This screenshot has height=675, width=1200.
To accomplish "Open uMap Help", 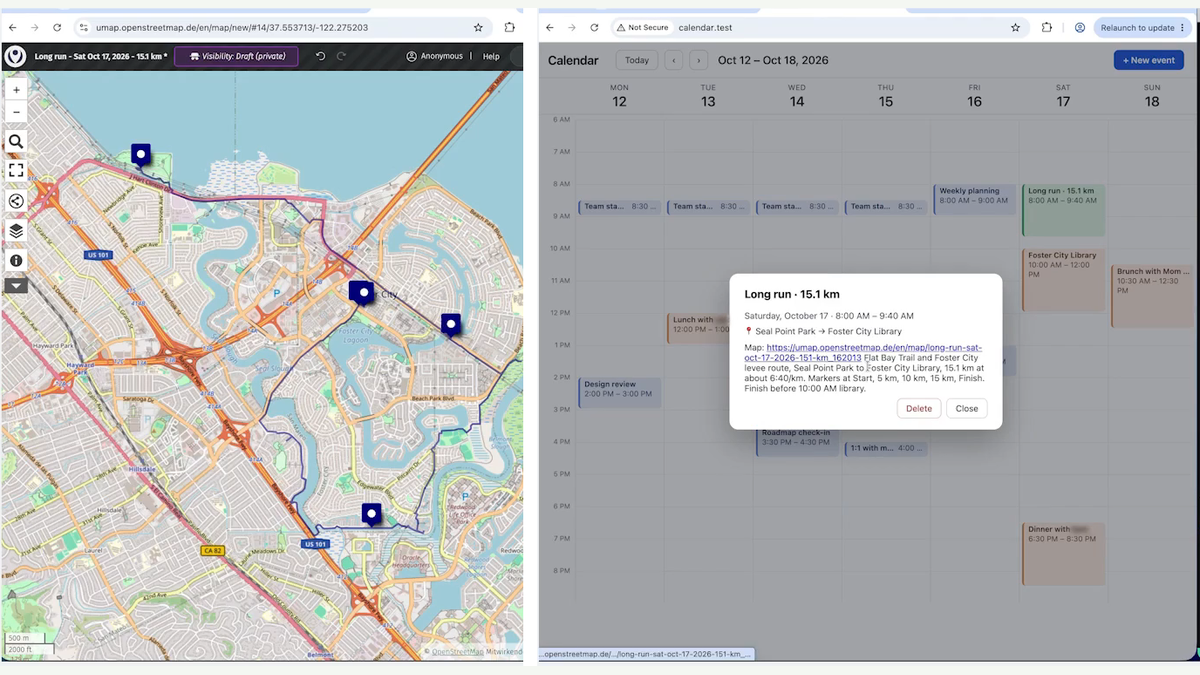I will [x=491, y=56].
